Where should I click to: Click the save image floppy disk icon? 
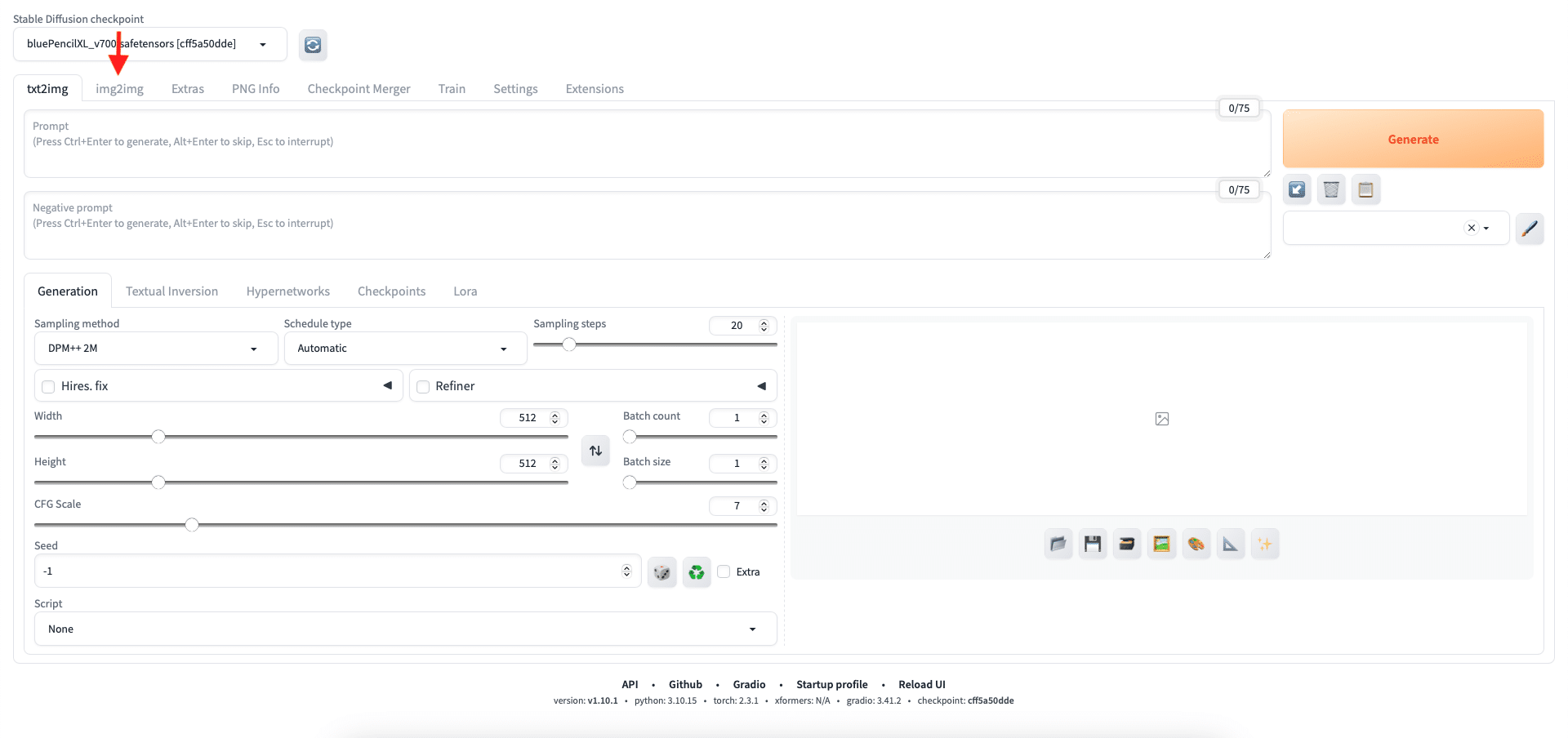(x=1093, y=544)
